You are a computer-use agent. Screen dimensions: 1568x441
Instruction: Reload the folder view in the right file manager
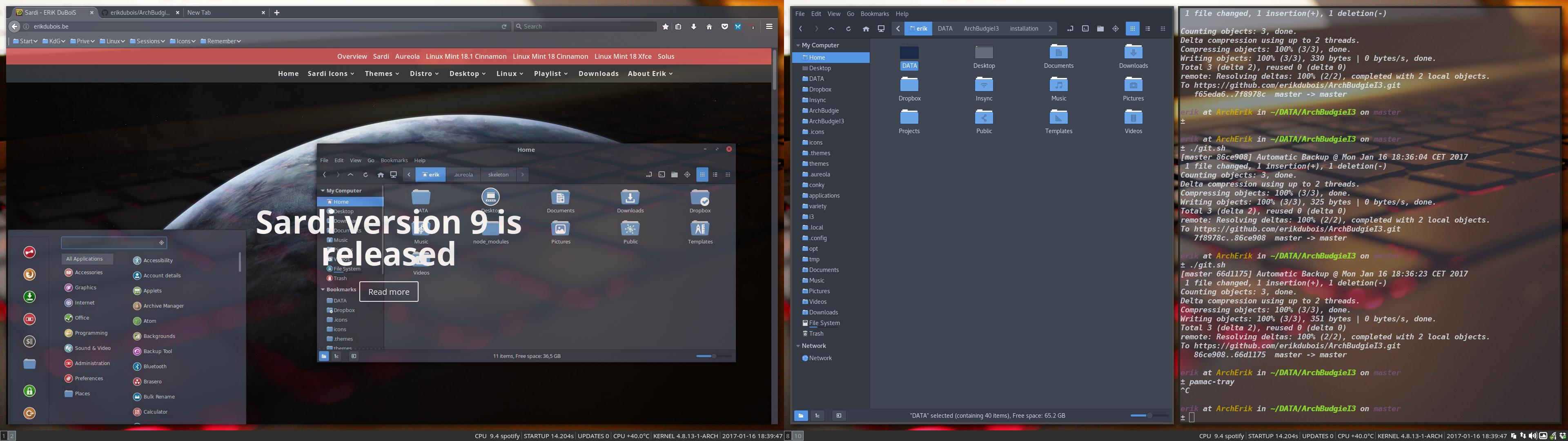849,29
